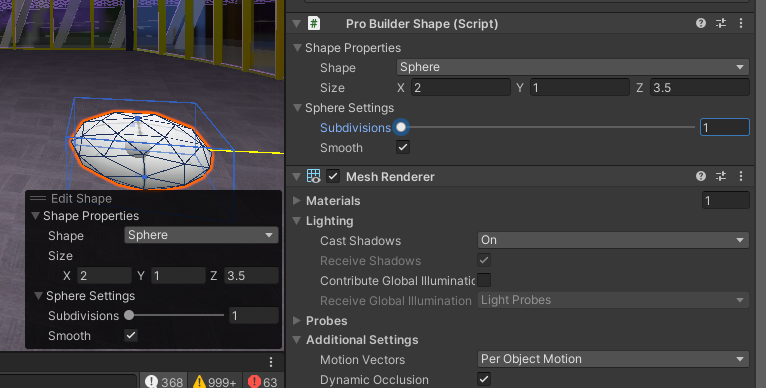Expand the Materials foldout
This screenshot has height=388, width=766.
(x=297, y=200)
